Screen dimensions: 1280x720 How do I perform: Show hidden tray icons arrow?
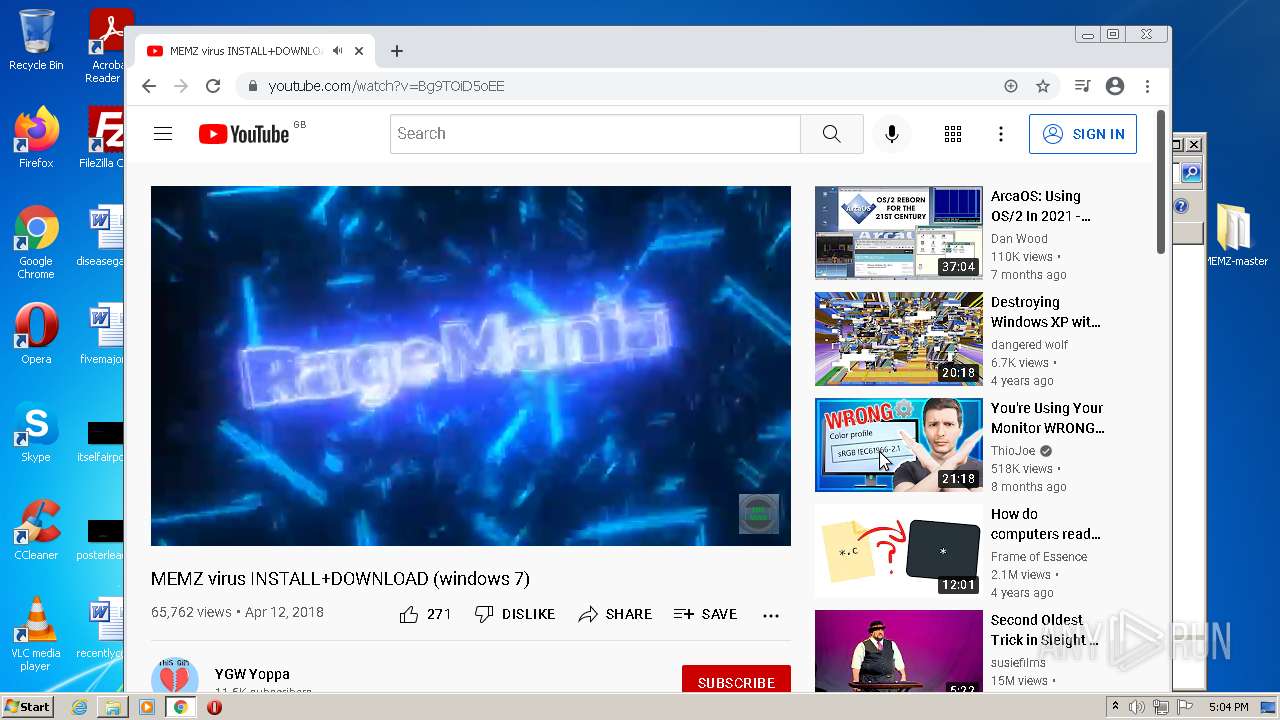[x=1116, y=707]
